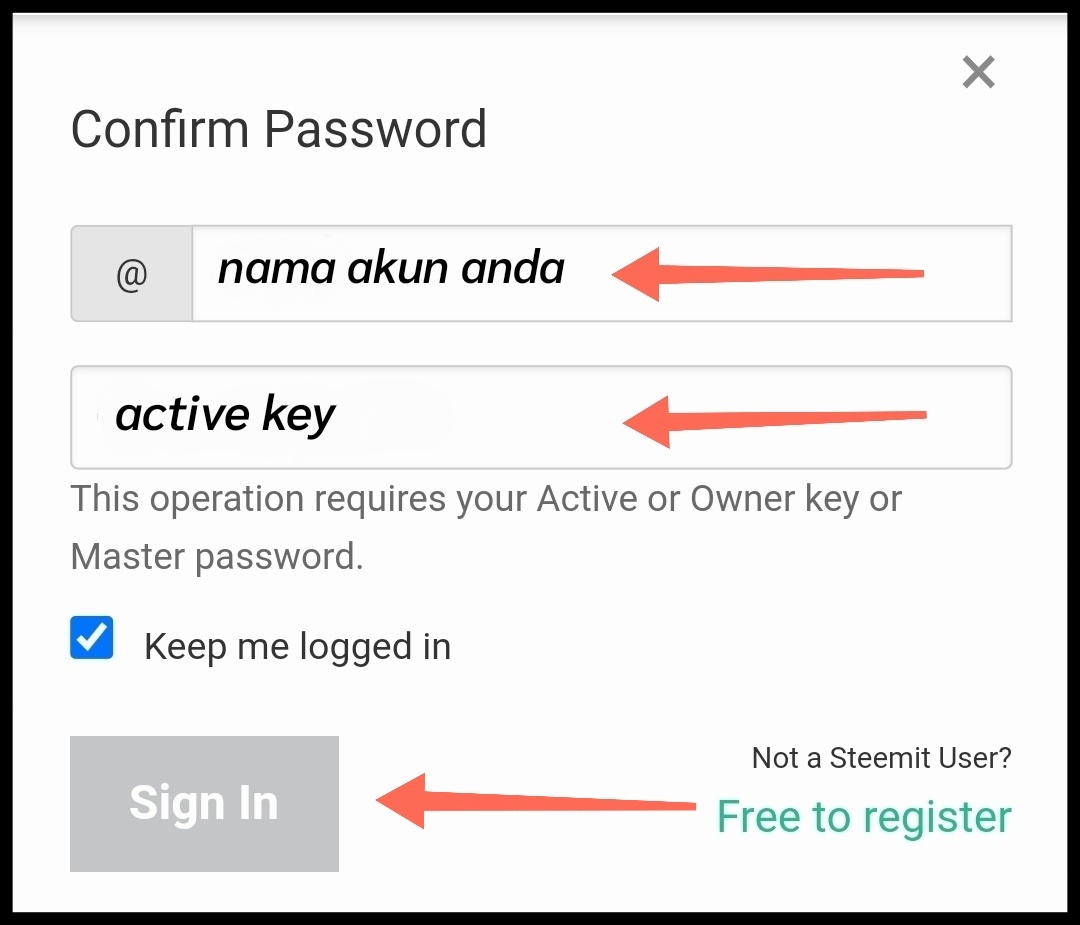This screenshot has width=1080, height=925.
Task: Click the "Keep me logged in" label
Action: click(x=297, y=647)
